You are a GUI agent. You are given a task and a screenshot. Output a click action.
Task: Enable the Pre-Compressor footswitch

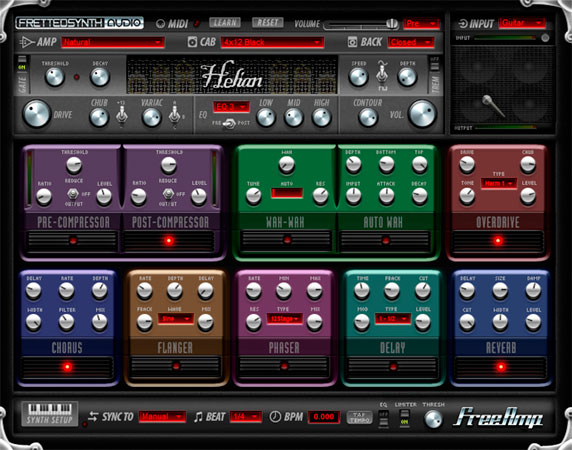(73, 241)
